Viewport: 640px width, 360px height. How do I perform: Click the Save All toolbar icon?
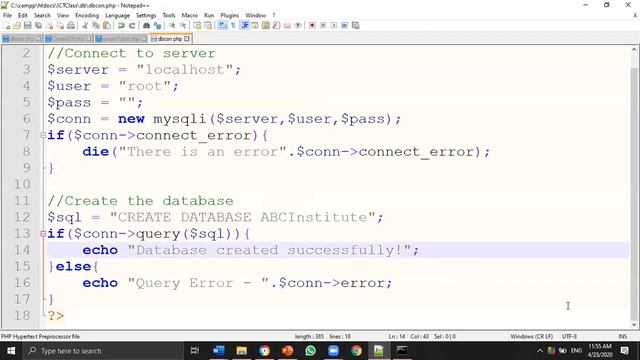(38, 25)
